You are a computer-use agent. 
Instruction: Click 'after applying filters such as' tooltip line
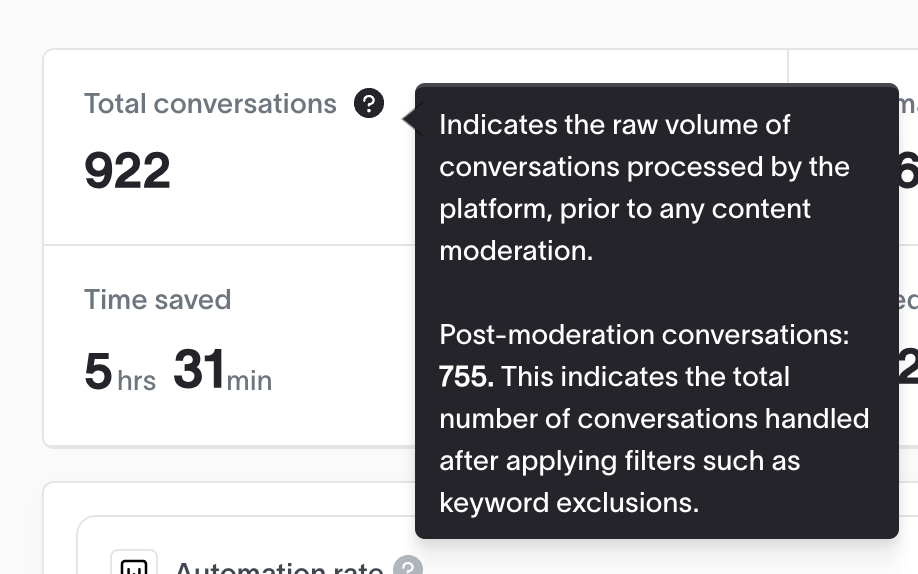point(619,461)
